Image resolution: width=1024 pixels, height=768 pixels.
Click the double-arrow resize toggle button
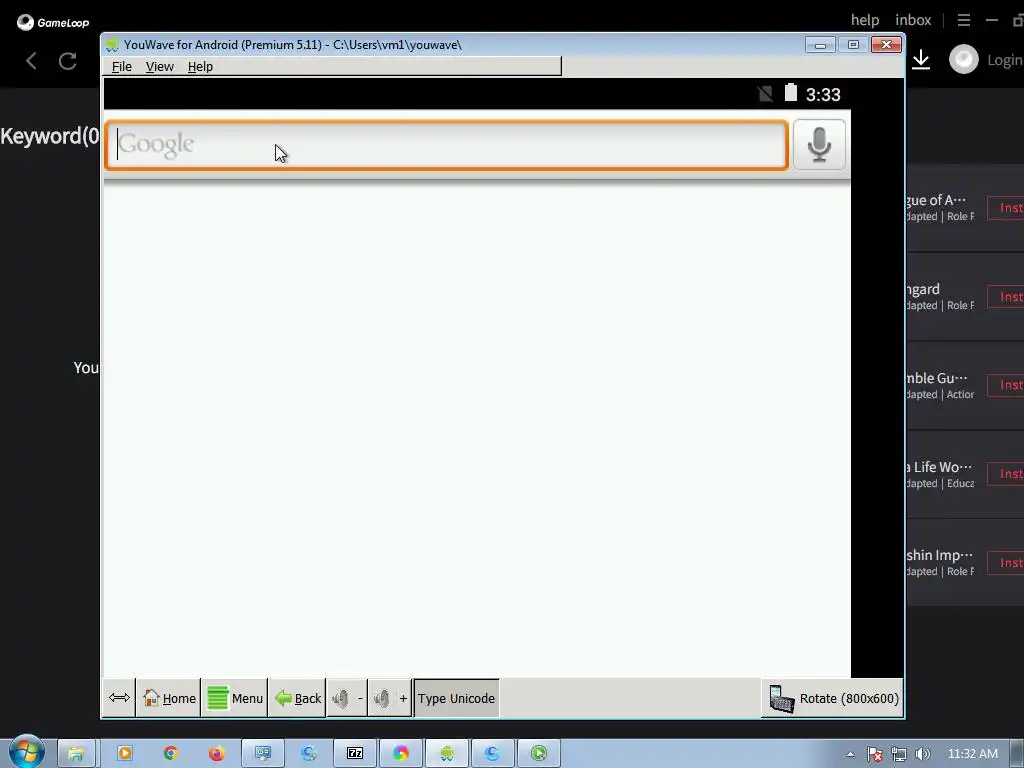[x=119, y=697]
